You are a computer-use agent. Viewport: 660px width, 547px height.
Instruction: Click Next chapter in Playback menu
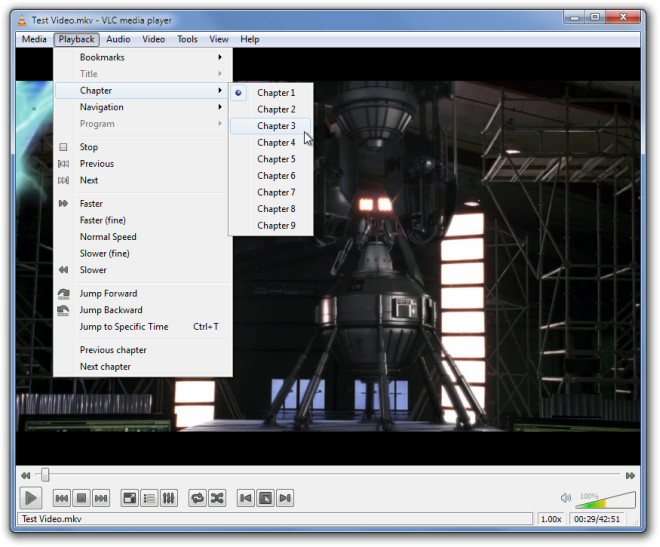(x=105, y=367)
